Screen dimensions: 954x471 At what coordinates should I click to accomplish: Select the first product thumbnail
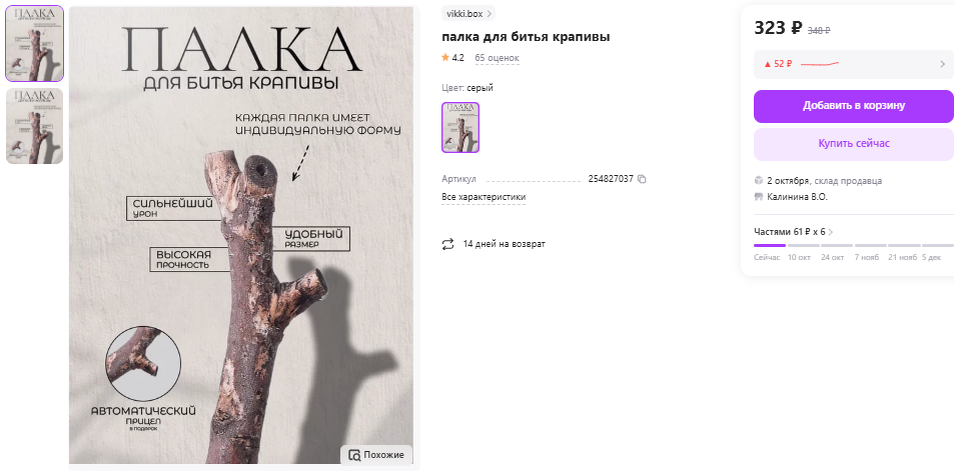coord(35,44)
